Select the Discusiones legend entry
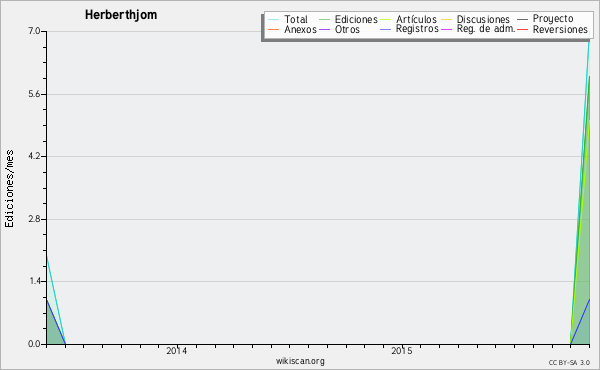 476,19
